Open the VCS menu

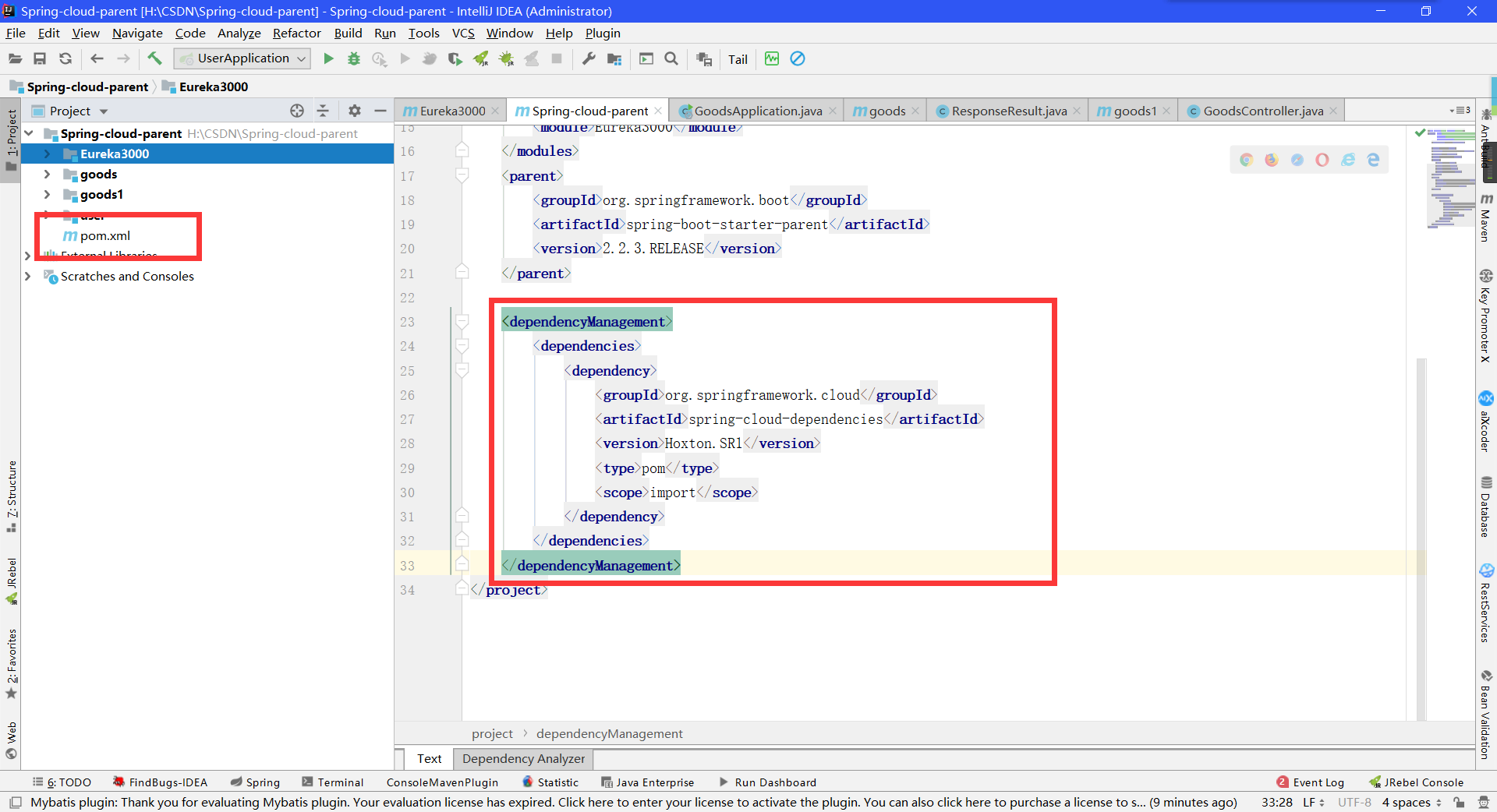coord(463,33)
